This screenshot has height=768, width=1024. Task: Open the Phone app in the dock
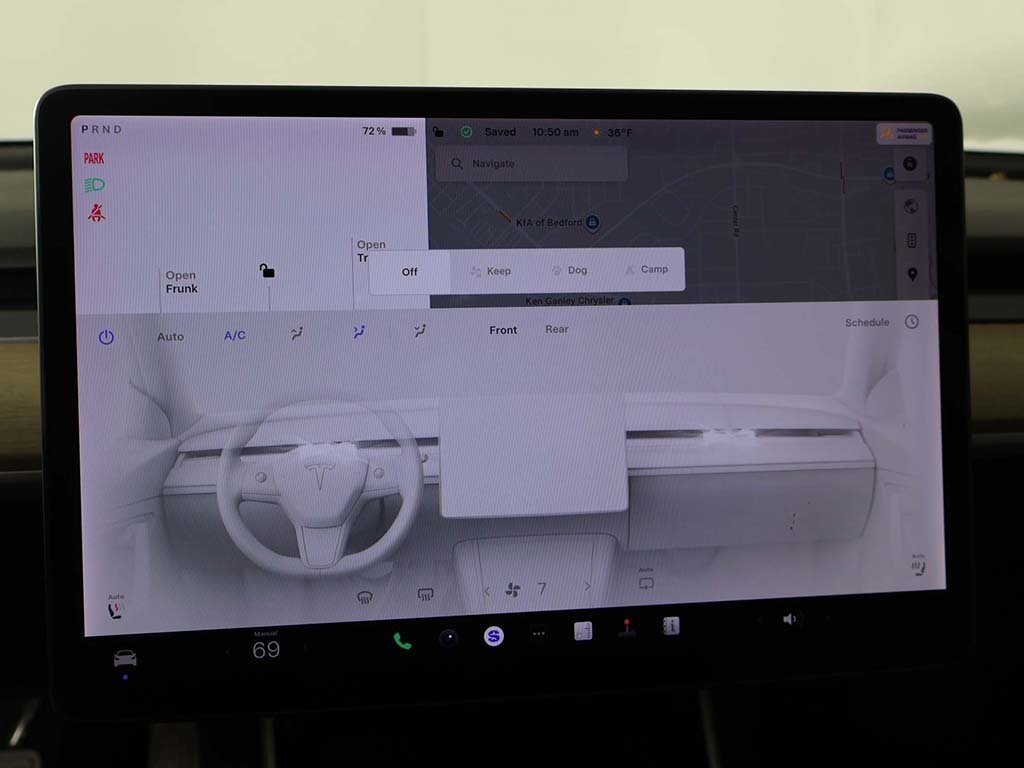[402, 641]
